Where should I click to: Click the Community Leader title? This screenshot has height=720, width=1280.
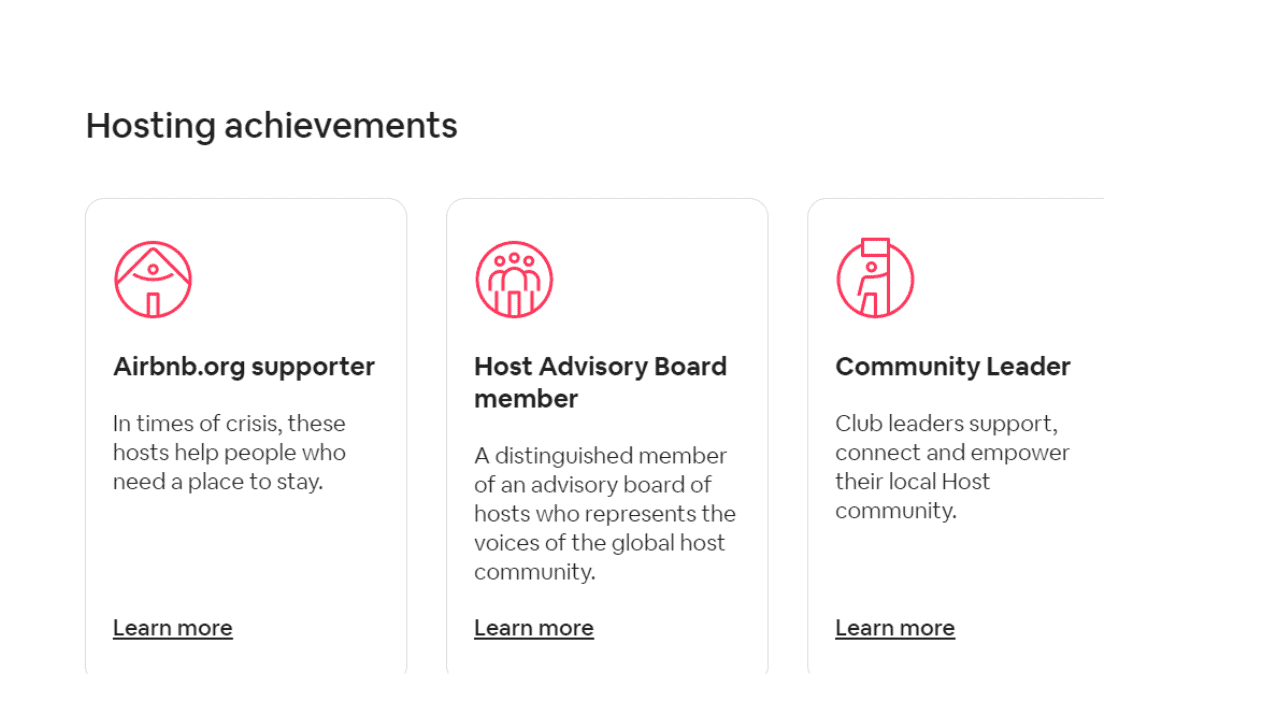pos(952,366)
